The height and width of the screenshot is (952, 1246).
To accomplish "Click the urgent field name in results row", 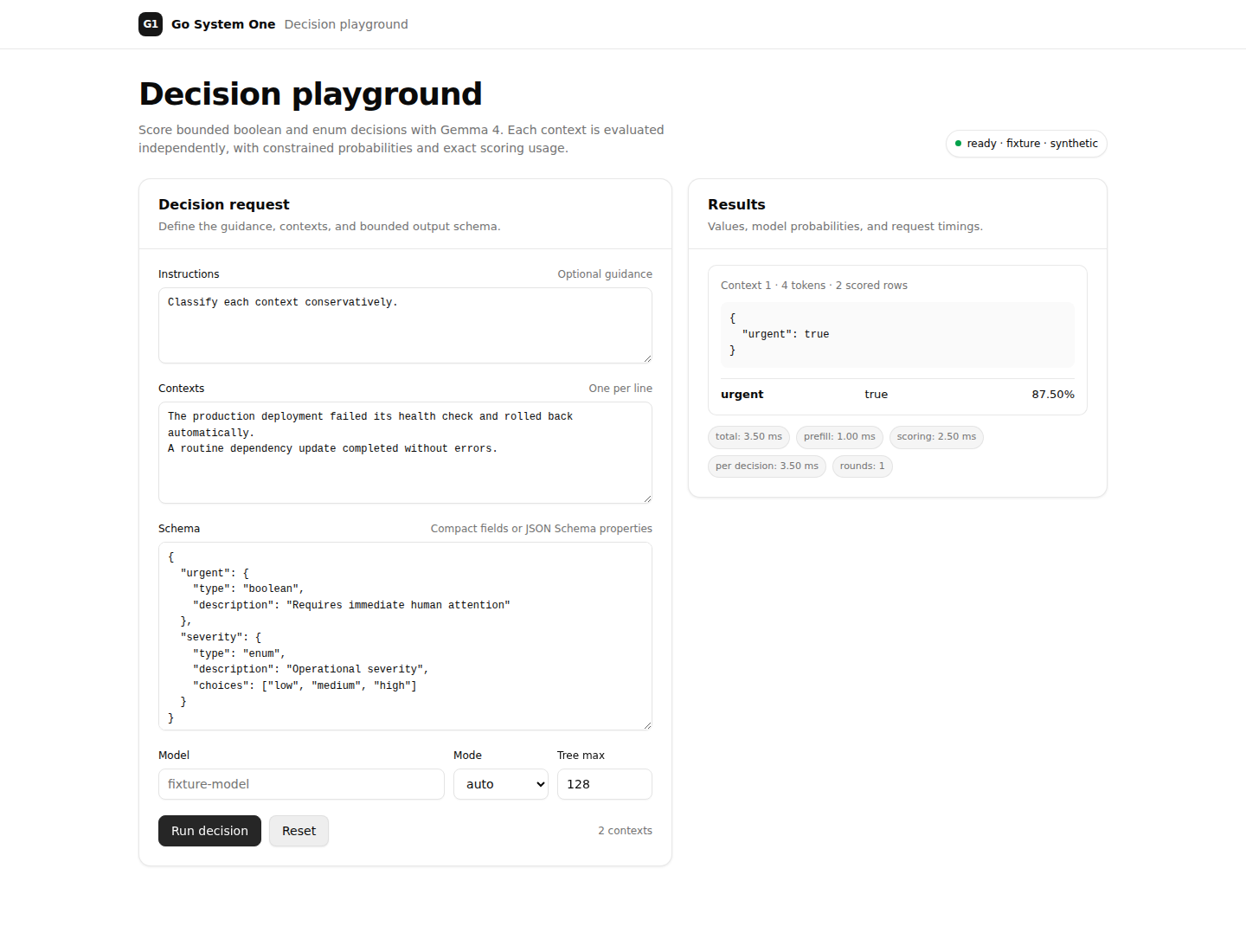I will pyautogui.click(x=742, y=395).
